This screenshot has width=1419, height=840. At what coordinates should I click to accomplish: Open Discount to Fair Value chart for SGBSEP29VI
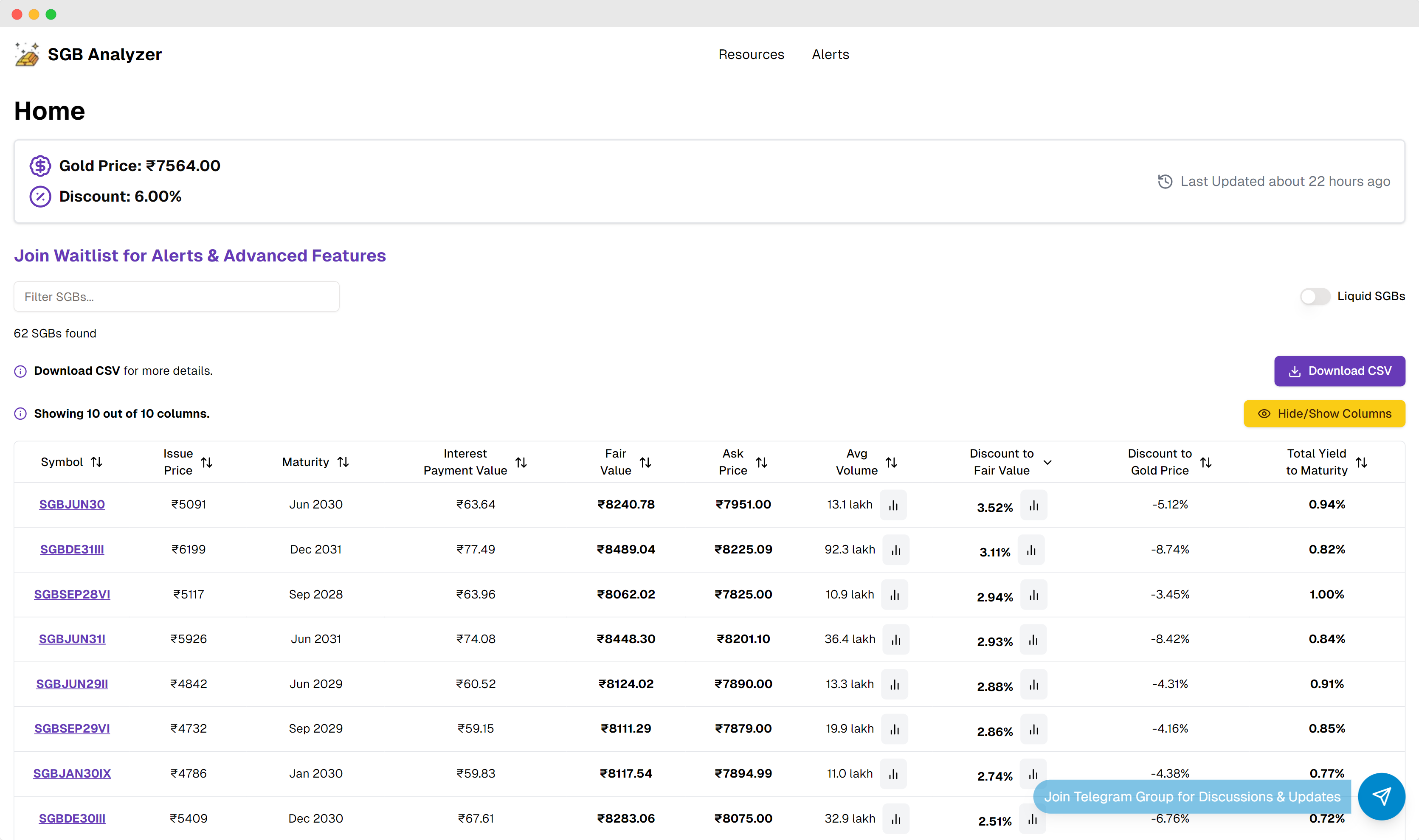tap(1033, 728)
